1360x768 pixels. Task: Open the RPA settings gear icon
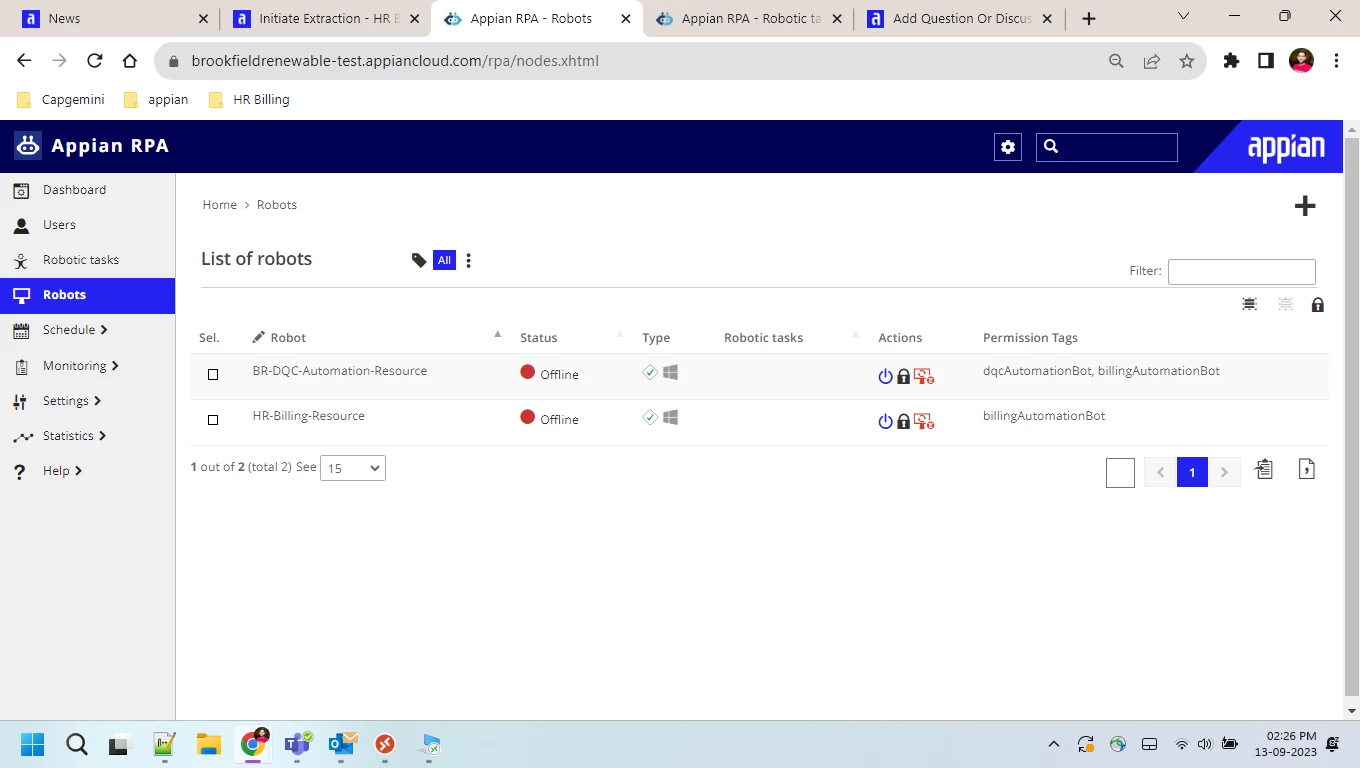(1008, 147)
